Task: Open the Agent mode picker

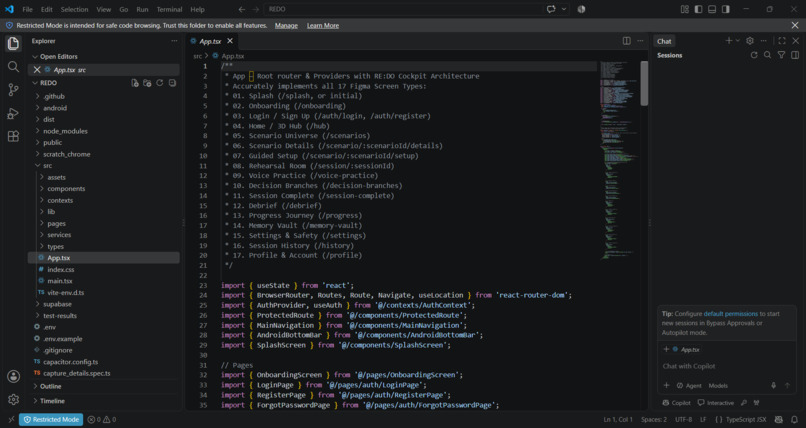Action: (689, 386)
